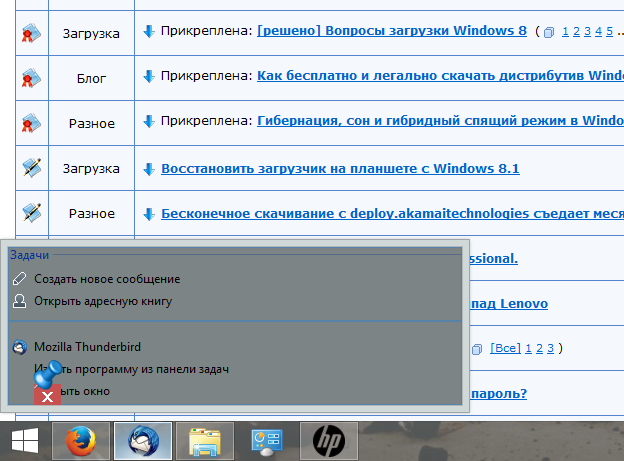The image size is (624, 461).
Task: Open File Explorer from taskbar
Action: [205, 441]
